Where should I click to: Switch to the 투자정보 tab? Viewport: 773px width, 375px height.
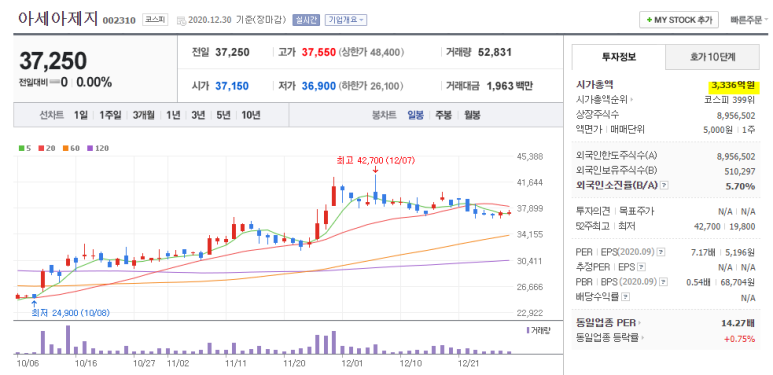618,57
